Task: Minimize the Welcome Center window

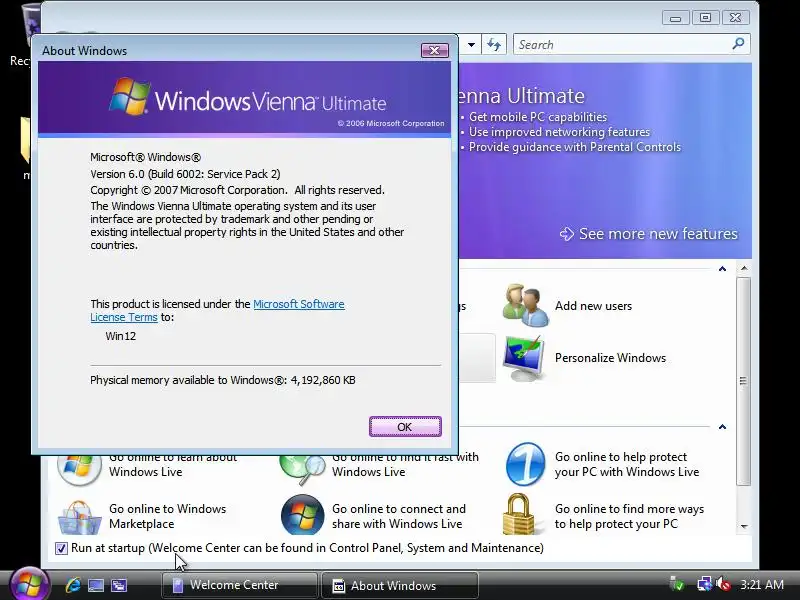Action: coord(676,18)
